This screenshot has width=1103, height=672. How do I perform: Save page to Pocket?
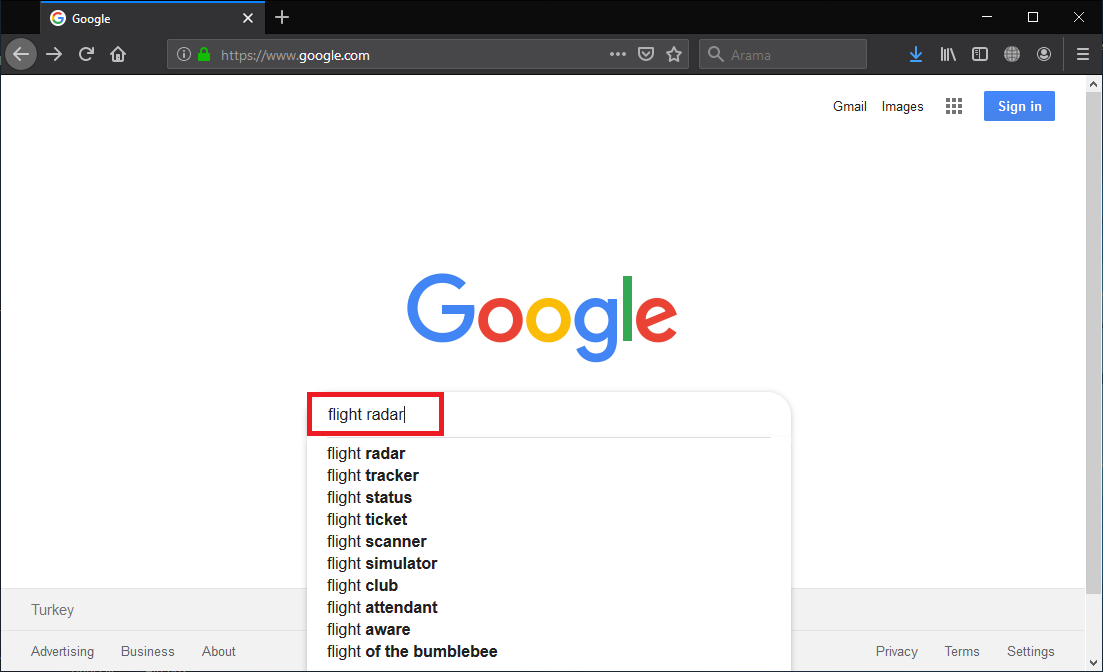click(646, 54)
